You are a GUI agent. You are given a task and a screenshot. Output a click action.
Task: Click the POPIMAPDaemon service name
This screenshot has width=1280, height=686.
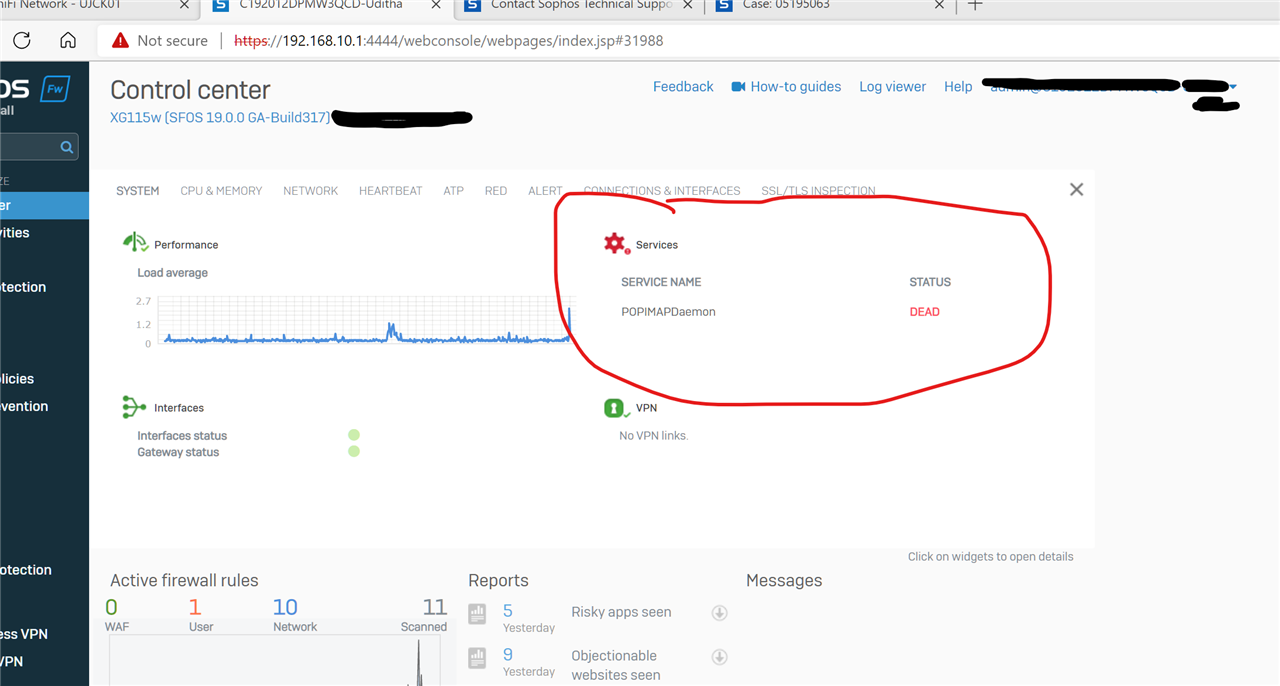click(668, 312)
